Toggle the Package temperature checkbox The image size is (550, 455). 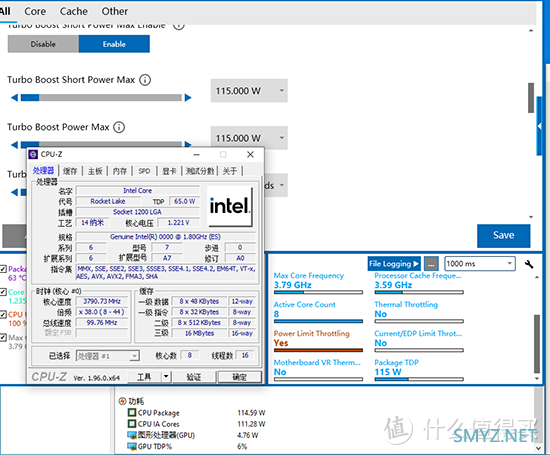pos(3,269)
